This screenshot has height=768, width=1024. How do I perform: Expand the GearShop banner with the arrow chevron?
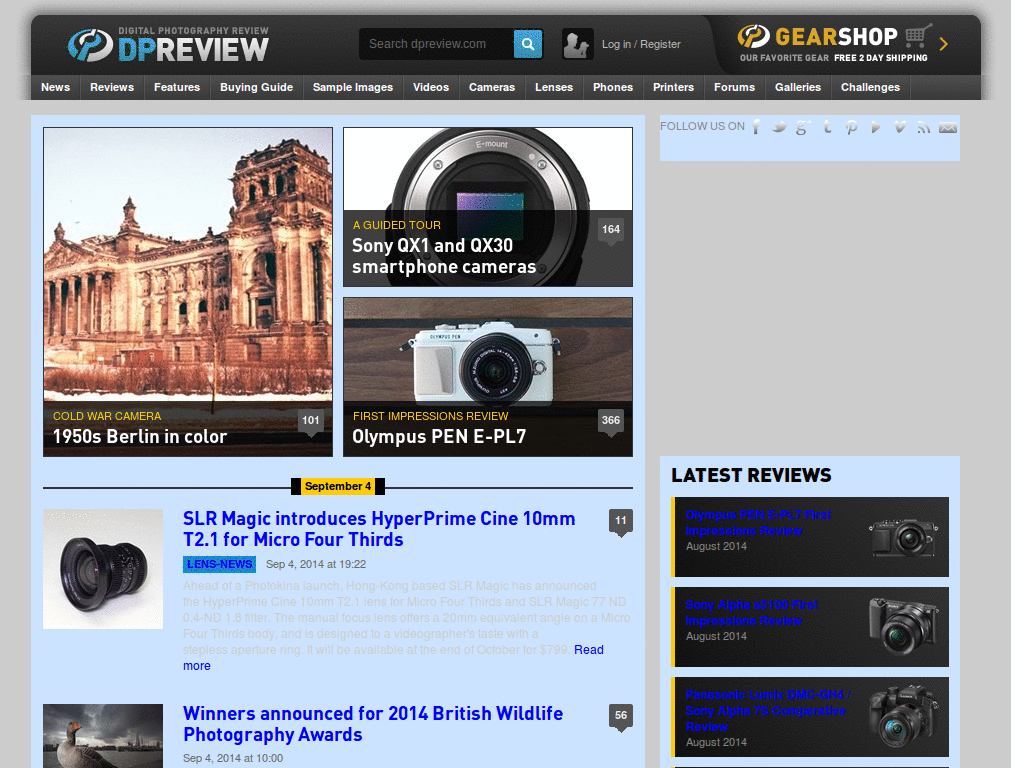click(944, 44)
